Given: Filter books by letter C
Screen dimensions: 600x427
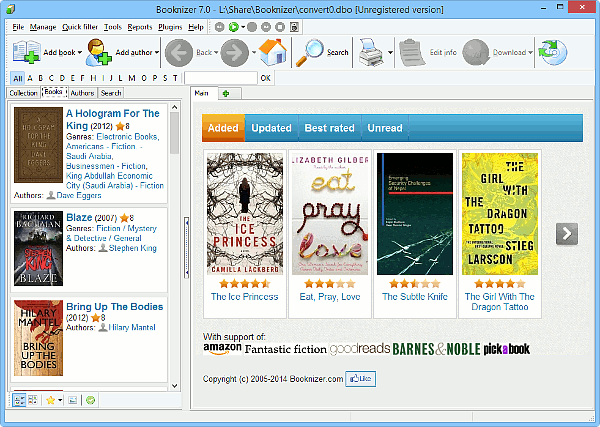Looking at the screenshot, I should 51,78.
